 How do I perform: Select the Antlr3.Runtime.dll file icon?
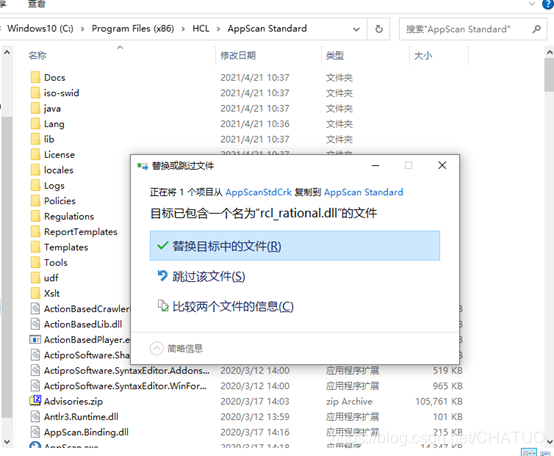(x=35, y=417)
